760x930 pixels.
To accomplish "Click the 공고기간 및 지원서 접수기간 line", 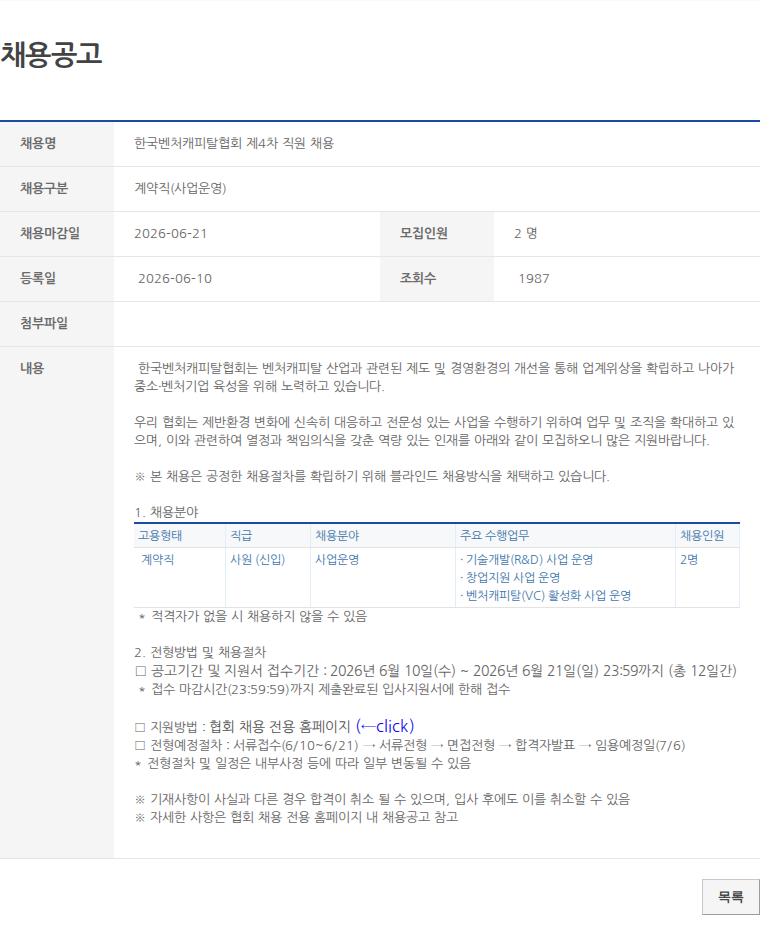I will pos(435,671).
